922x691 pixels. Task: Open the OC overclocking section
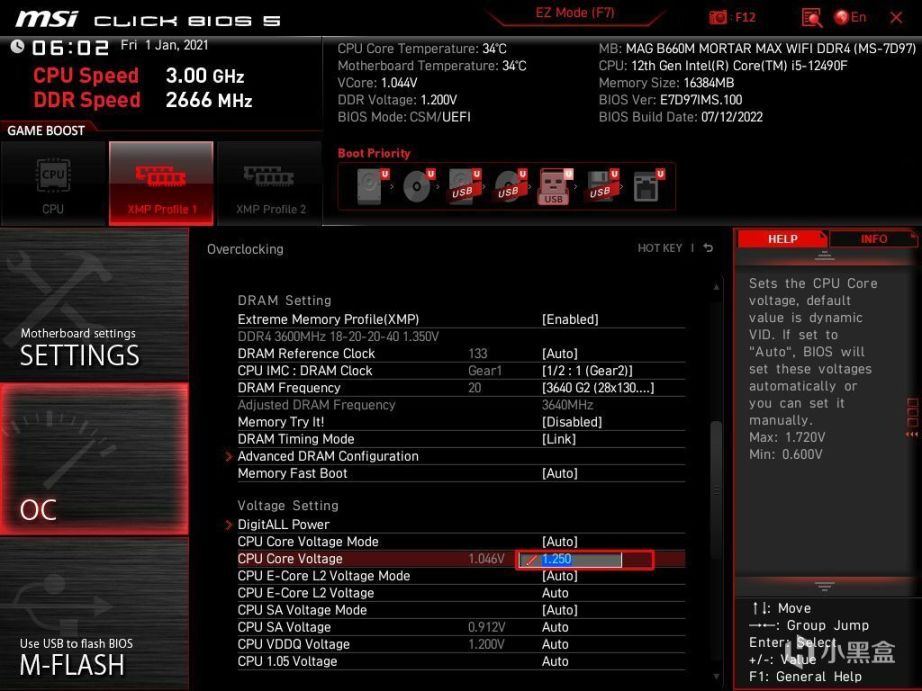[94, 459]
